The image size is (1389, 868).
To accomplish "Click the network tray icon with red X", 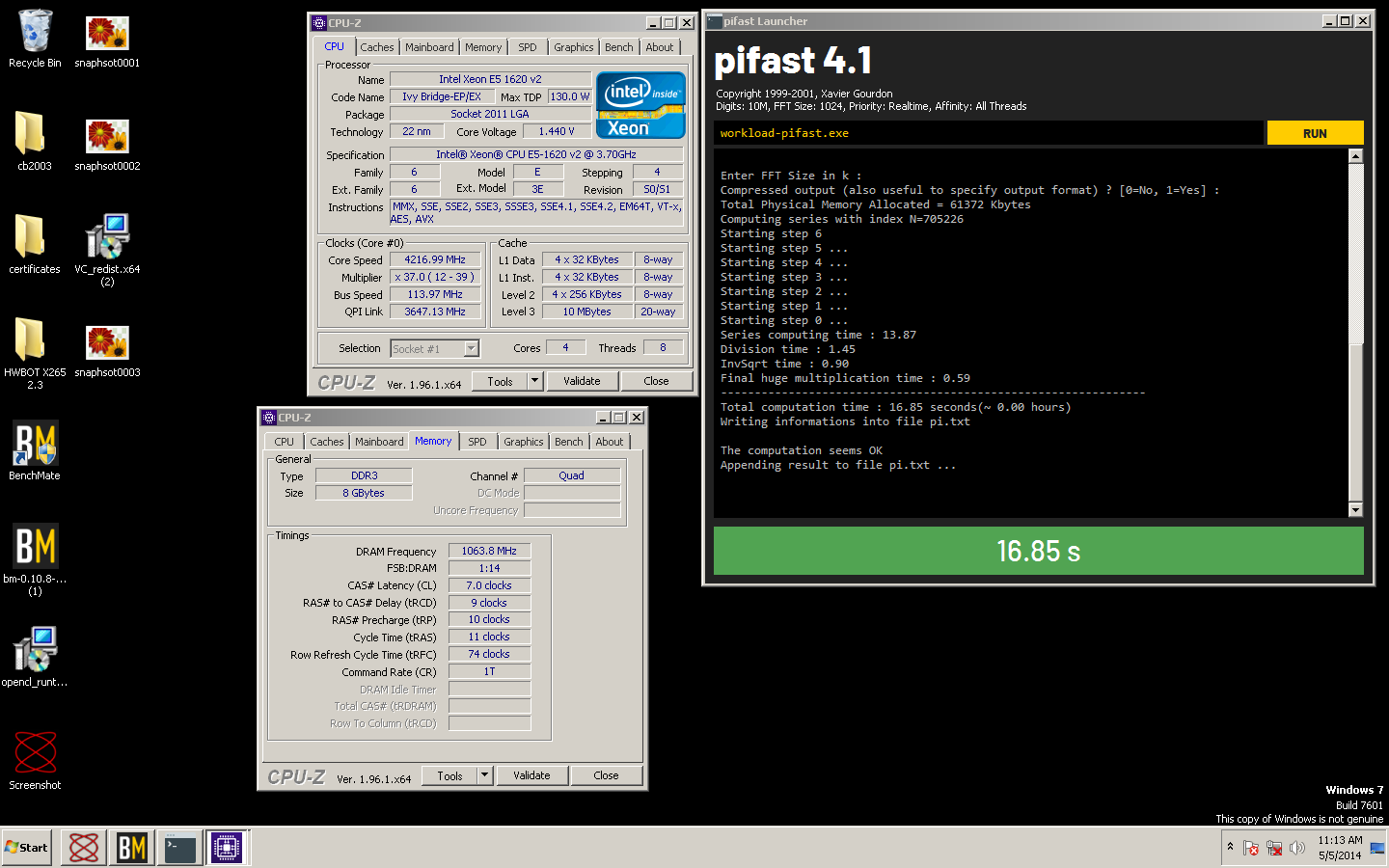I will pos(1274,849).
